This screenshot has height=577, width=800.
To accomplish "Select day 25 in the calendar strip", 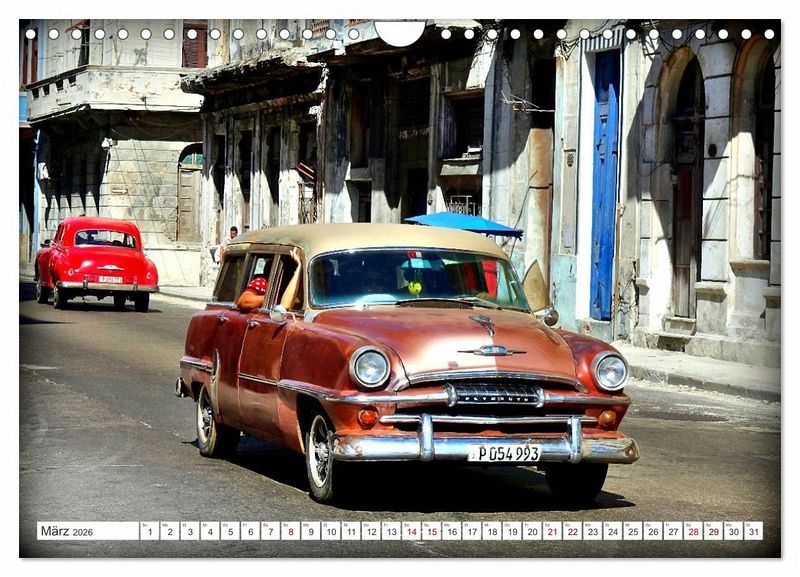I will 633,531.
